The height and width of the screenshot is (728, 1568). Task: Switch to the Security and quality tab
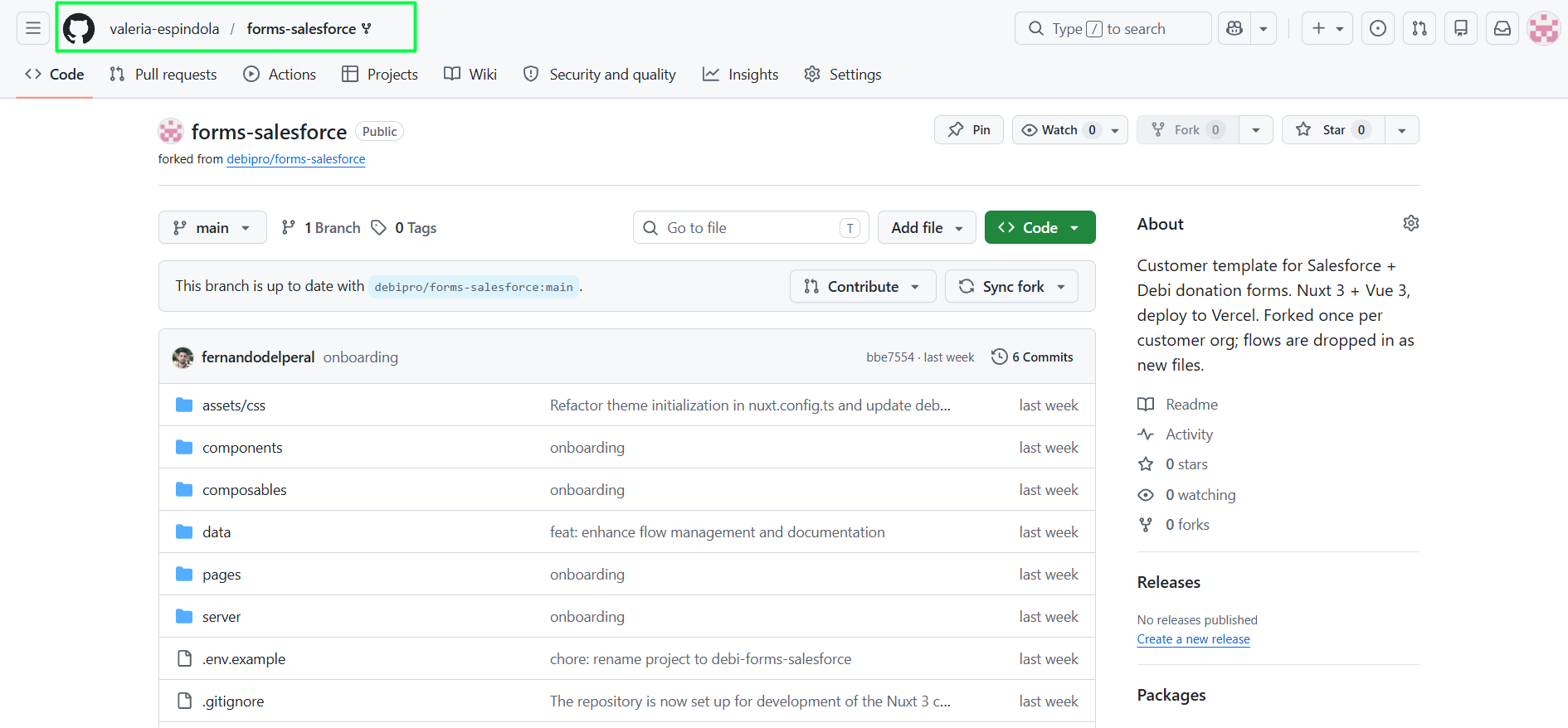(x=600, y=75)
